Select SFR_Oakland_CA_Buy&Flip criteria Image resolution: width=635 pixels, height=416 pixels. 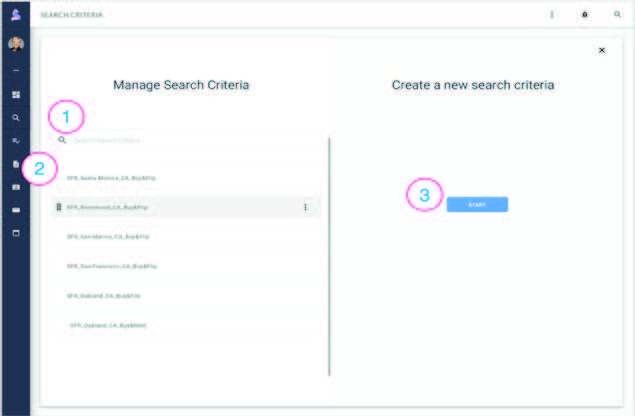click(x=186, y=296)
